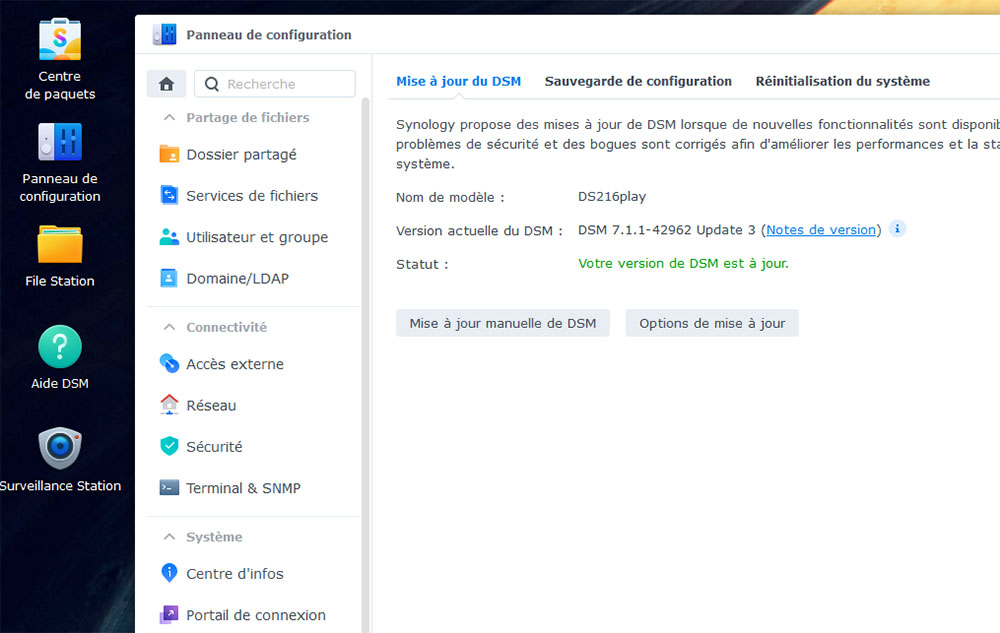Switch to Sauvegarde de configuration tab
This screenshot has height=633, width=1000.
click(x=638, y=82)
